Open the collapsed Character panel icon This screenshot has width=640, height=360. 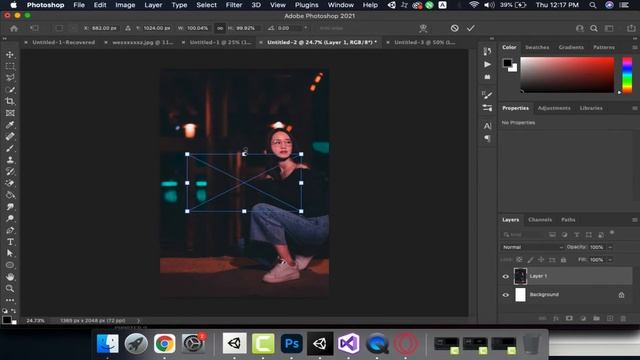[487, 126]
